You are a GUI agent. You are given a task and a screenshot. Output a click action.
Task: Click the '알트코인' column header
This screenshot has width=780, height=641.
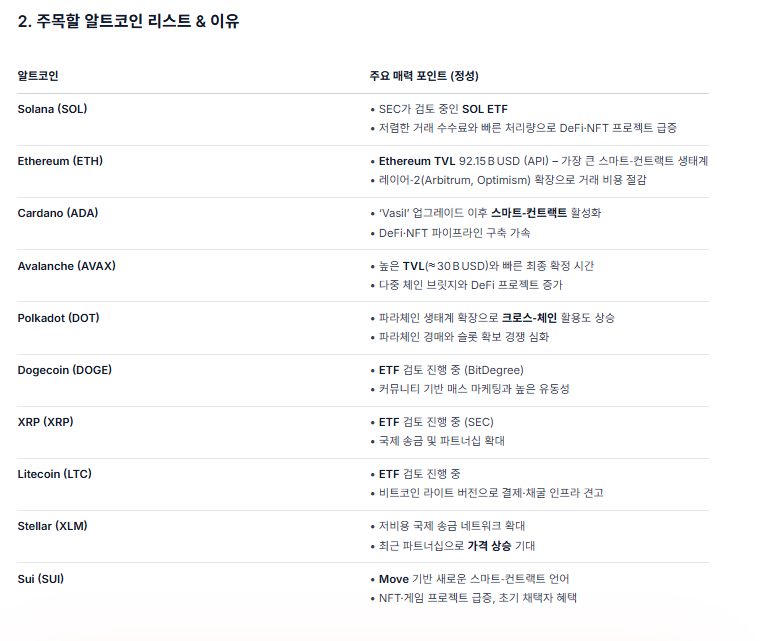coord(38,76)
